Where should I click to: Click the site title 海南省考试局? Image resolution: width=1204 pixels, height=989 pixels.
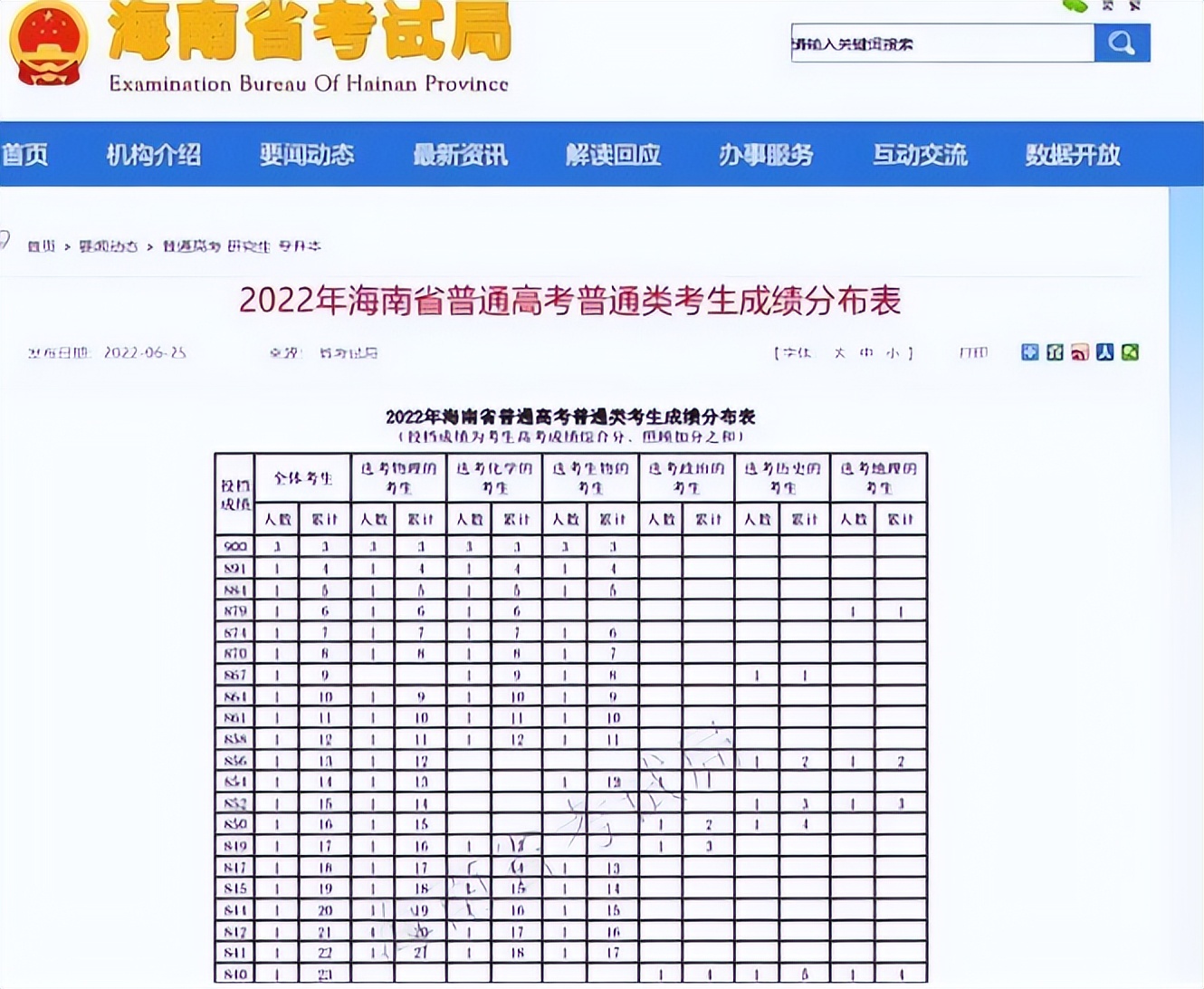(x=310, y=31)
